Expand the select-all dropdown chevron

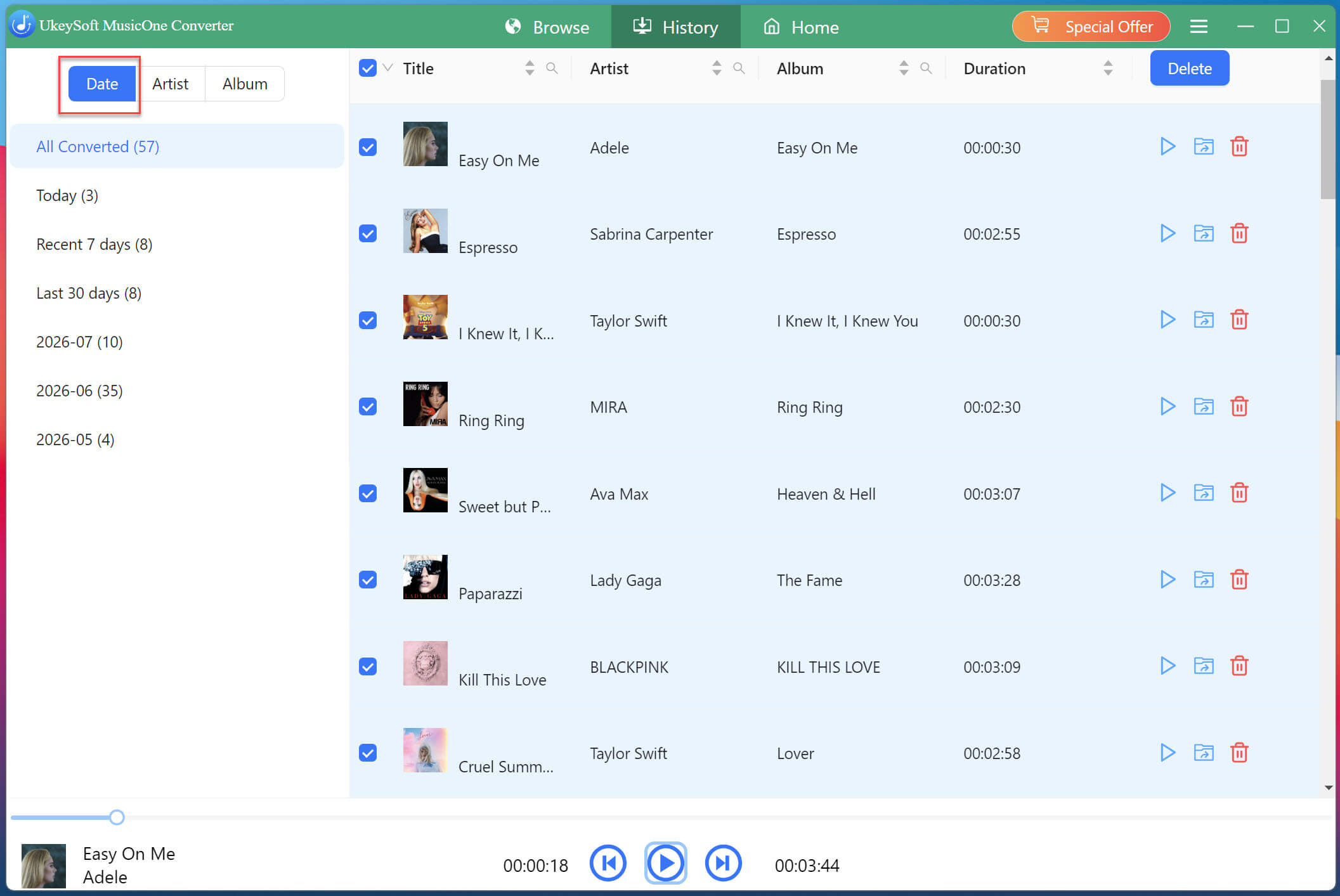[x=388, y=68]
